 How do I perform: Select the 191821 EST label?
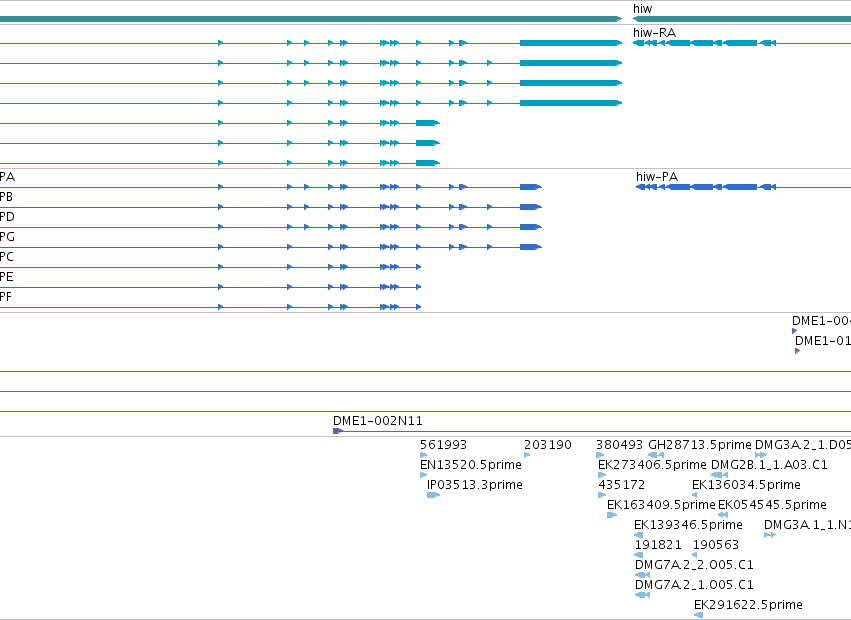[658, 545]
